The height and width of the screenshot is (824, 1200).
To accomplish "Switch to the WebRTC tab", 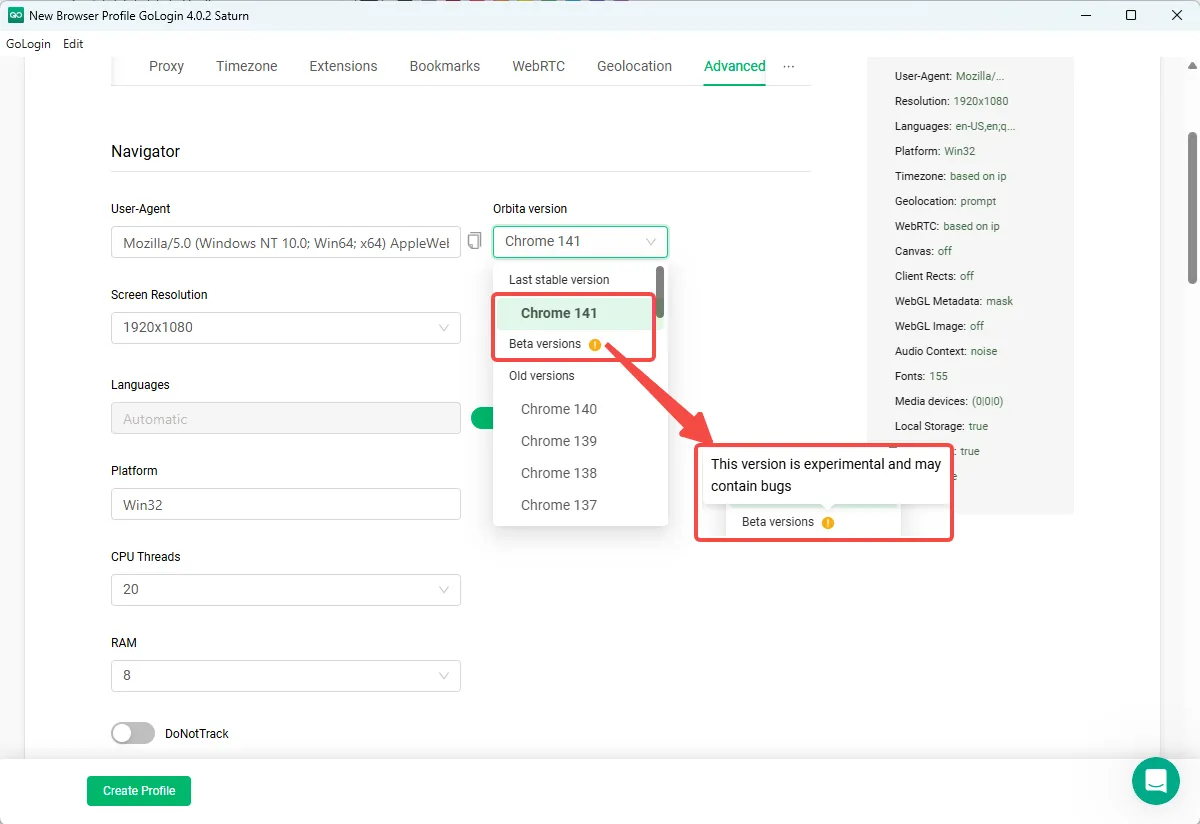I will [x=538, y=66].
